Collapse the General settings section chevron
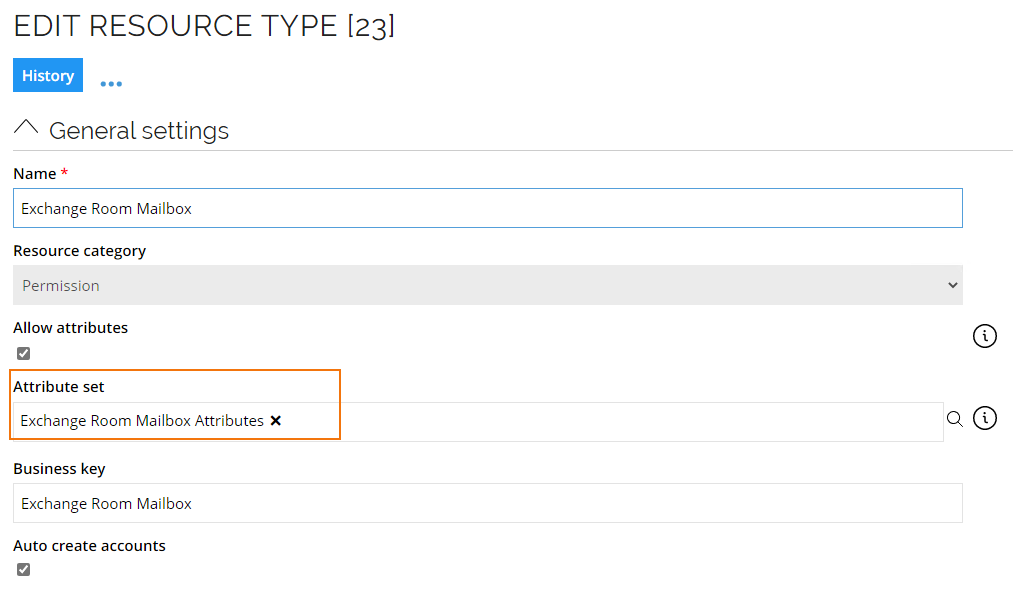The width and height of the screenshot is (1031, 609). coord(26,127)
